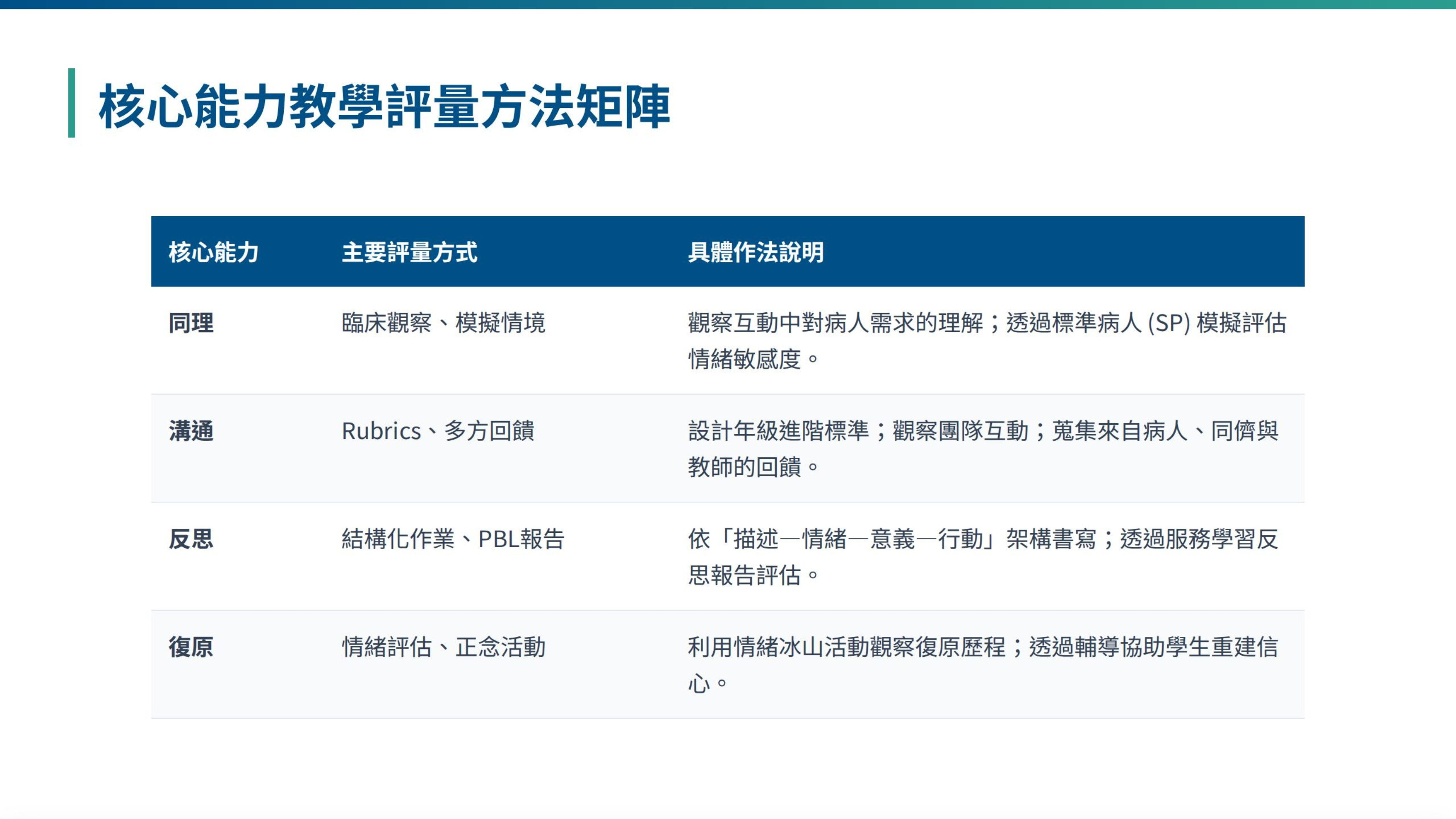Screen dimensions: 1456x819
Task: Click the cell 情緒評估、正念活動
Action: [x=443, y=647]
